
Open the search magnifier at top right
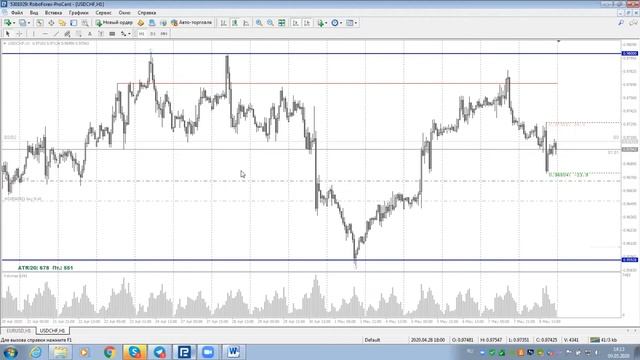click(x=621, y=23)
